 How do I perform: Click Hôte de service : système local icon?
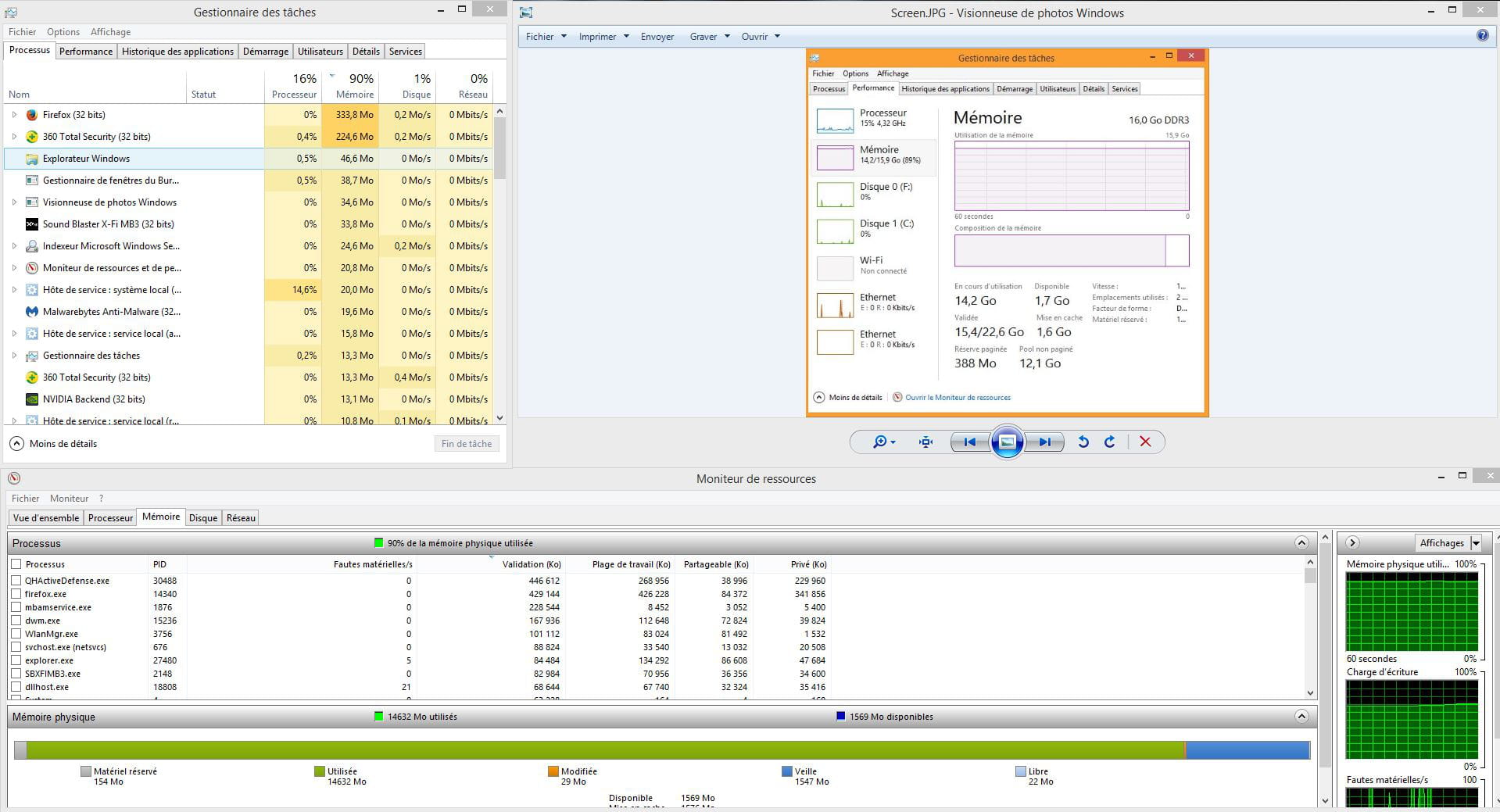(32, 290)
